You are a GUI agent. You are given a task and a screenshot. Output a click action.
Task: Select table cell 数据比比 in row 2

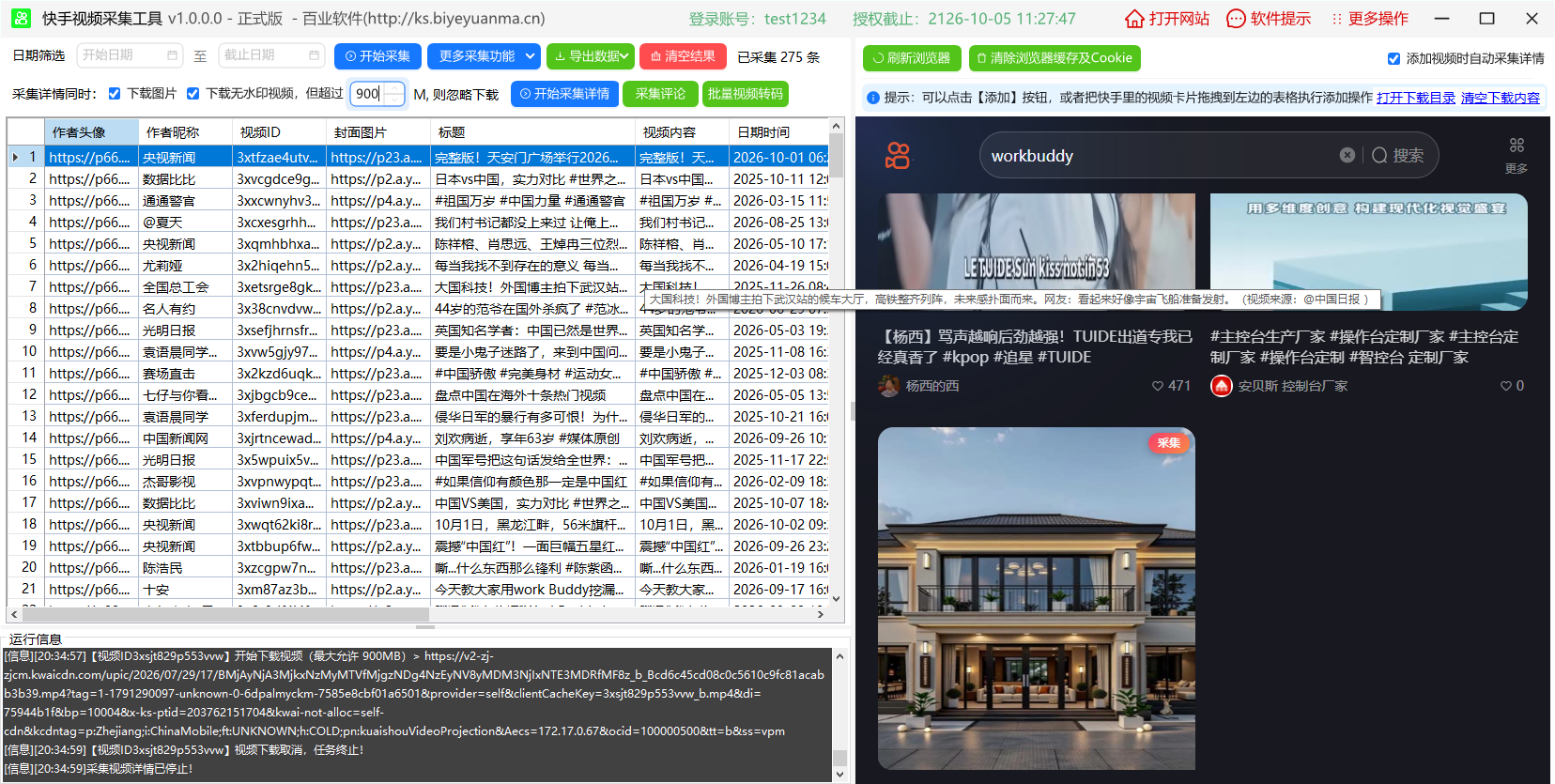tap(186, 179)
